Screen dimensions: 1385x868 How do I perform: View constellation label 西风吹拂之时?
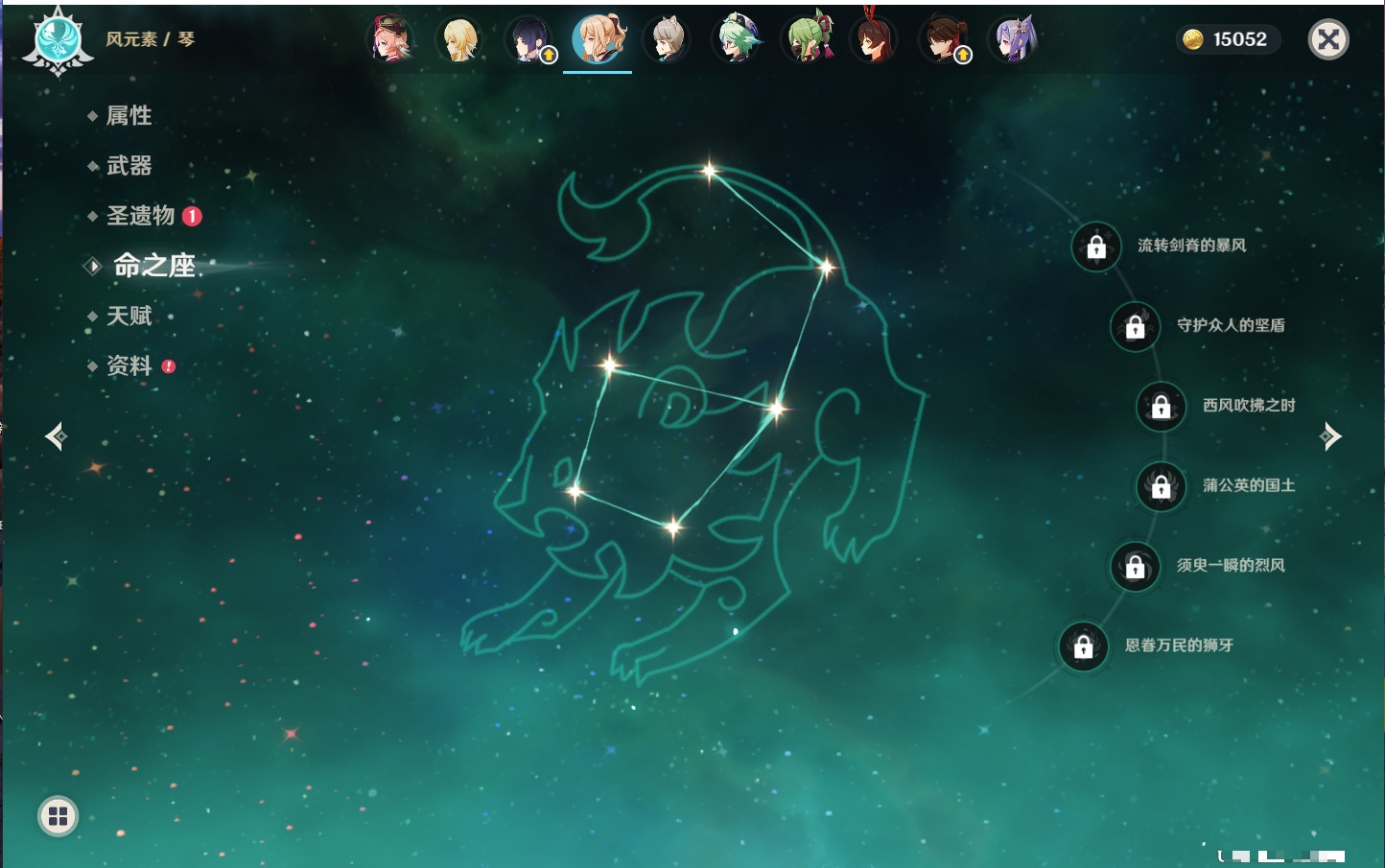(1249, 405)
